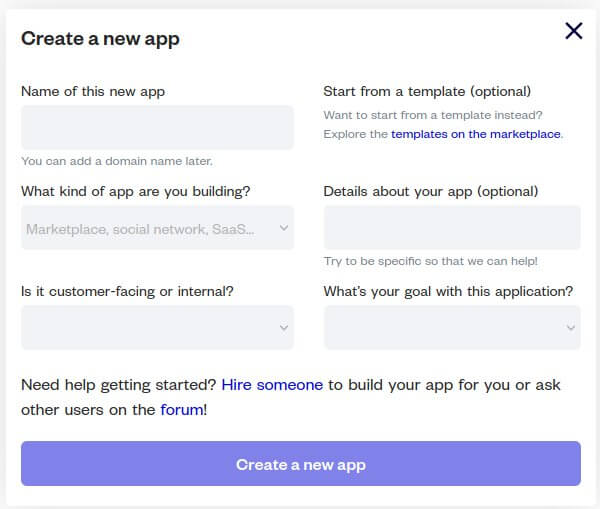Visit the forum link
The width and height of the screenshot is (600, 509).
[181, 409]
